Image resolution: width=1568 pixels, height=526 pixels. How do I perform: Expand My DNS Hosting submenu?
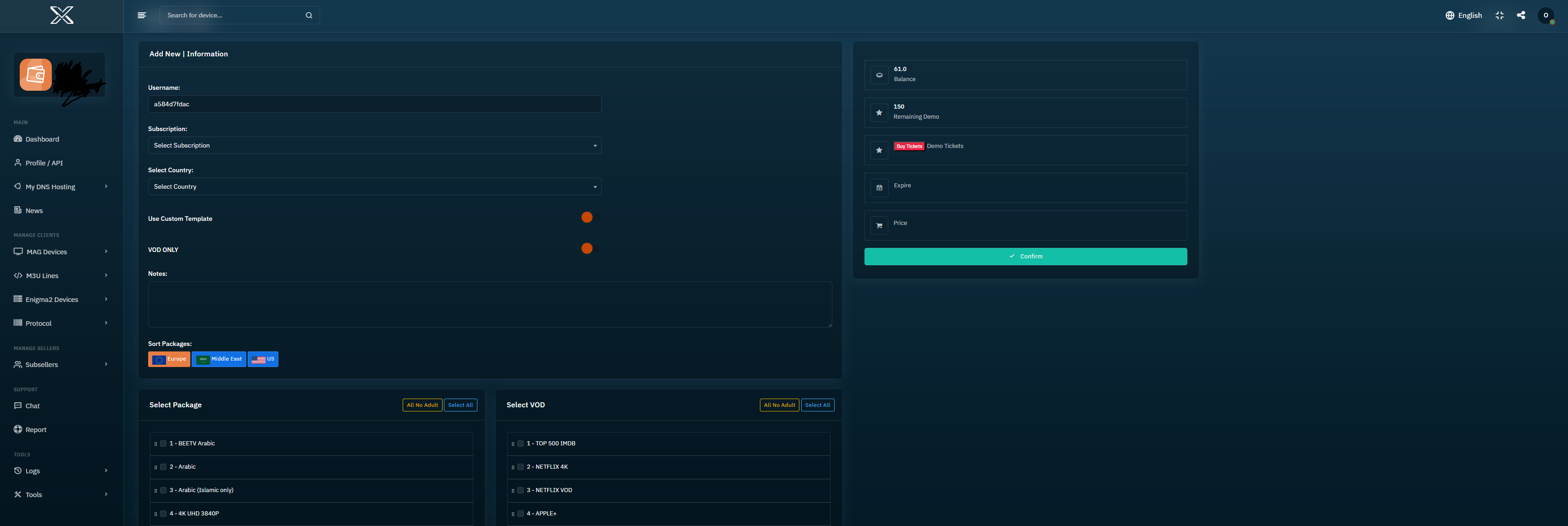coord(61,186)
